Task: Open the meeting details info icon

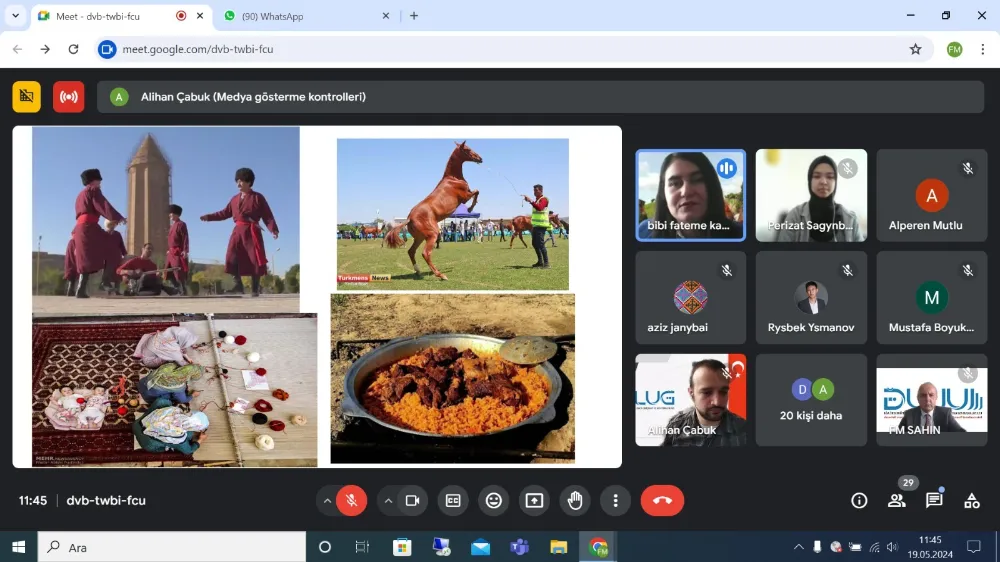Action: click(859, 501)
